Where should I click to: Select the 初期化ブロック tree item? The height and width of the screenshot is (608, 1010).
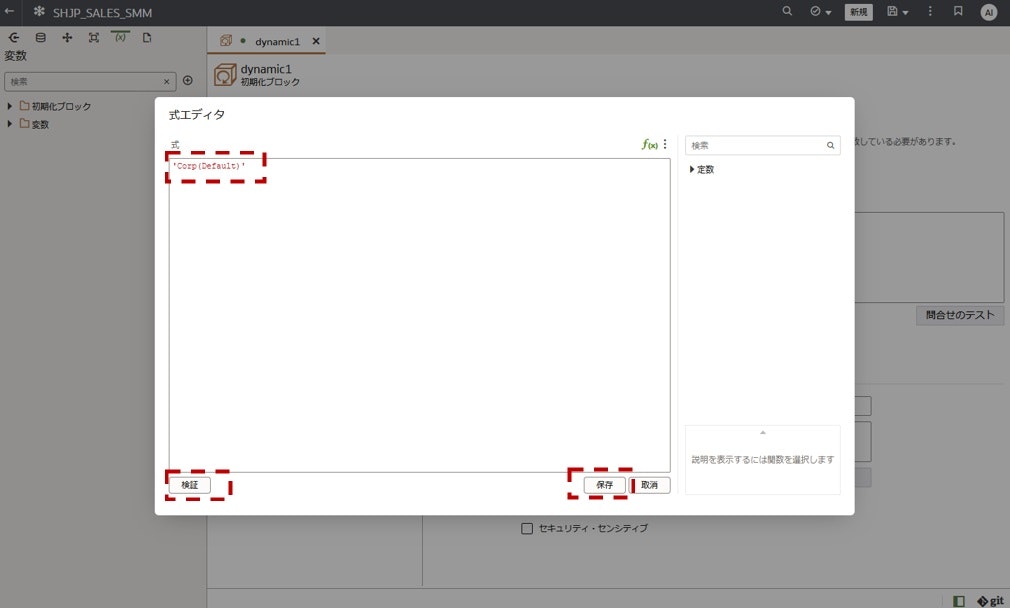[x=61, y=106]
